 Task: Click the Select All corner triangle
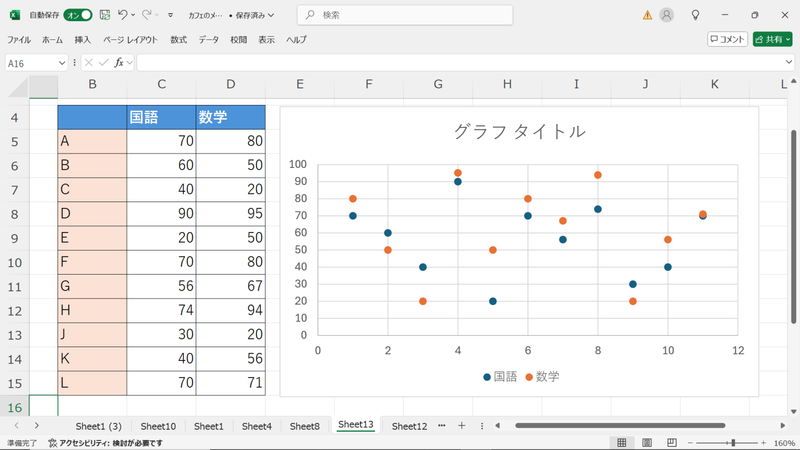coord(18,87)
